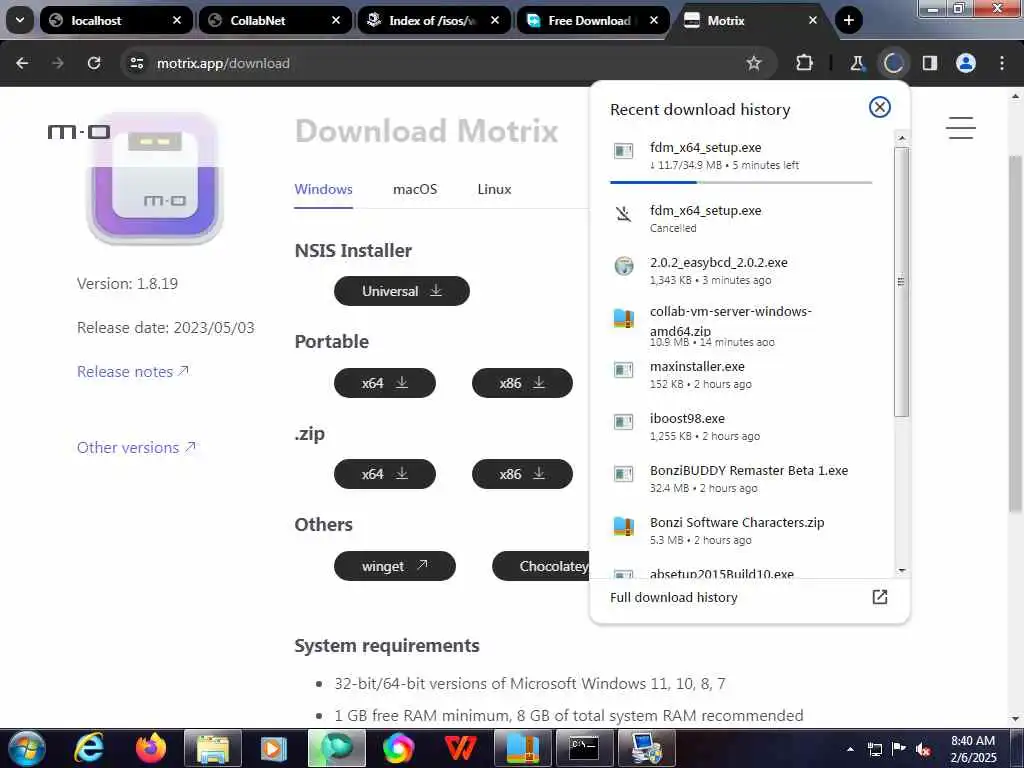Image resolution: width=1024 pixels, height=768 pixels.
Task: Open the Extensions puzzle icon
Action: pyautogui.click(x=805, y=63)
